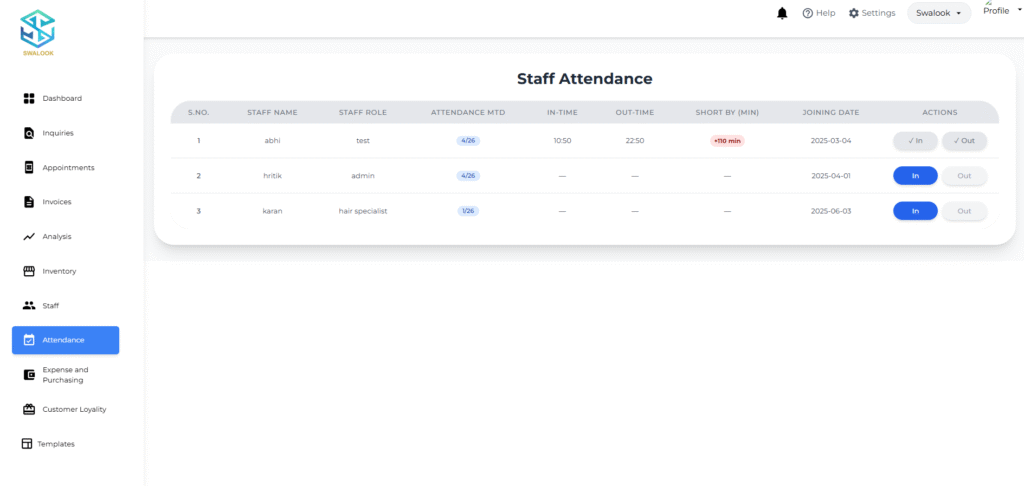Open Settings in the top bar
Screen dimensions: 1024x486
[871, 13]
